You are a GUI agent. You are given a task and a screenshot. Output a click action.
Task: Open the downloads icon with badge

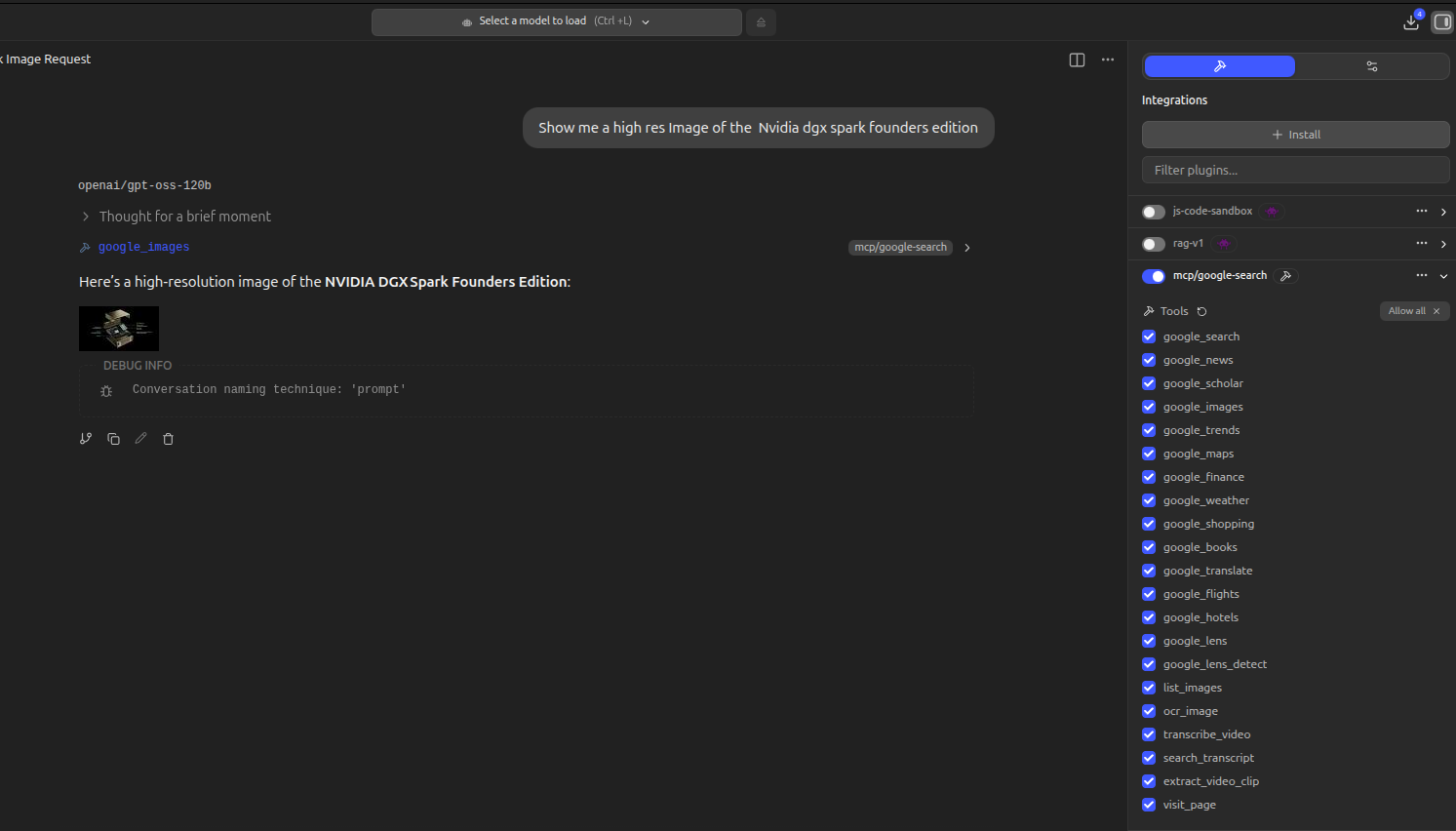pyautogui.click(x=1411, y=21)
